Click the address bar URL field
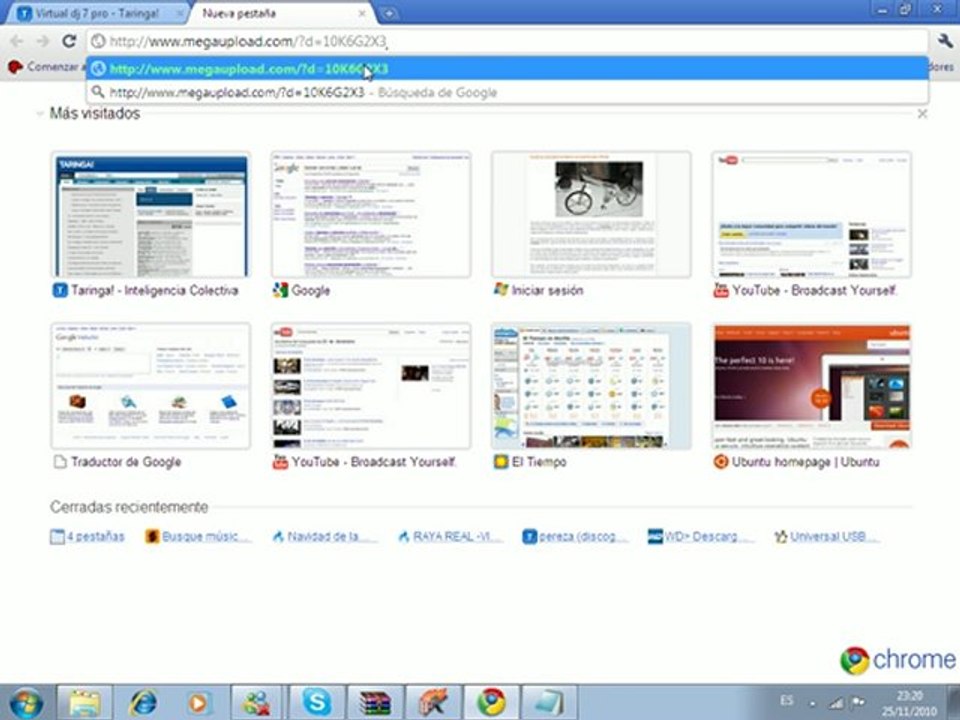Viewport: 960px width, 720px height. 507,42
